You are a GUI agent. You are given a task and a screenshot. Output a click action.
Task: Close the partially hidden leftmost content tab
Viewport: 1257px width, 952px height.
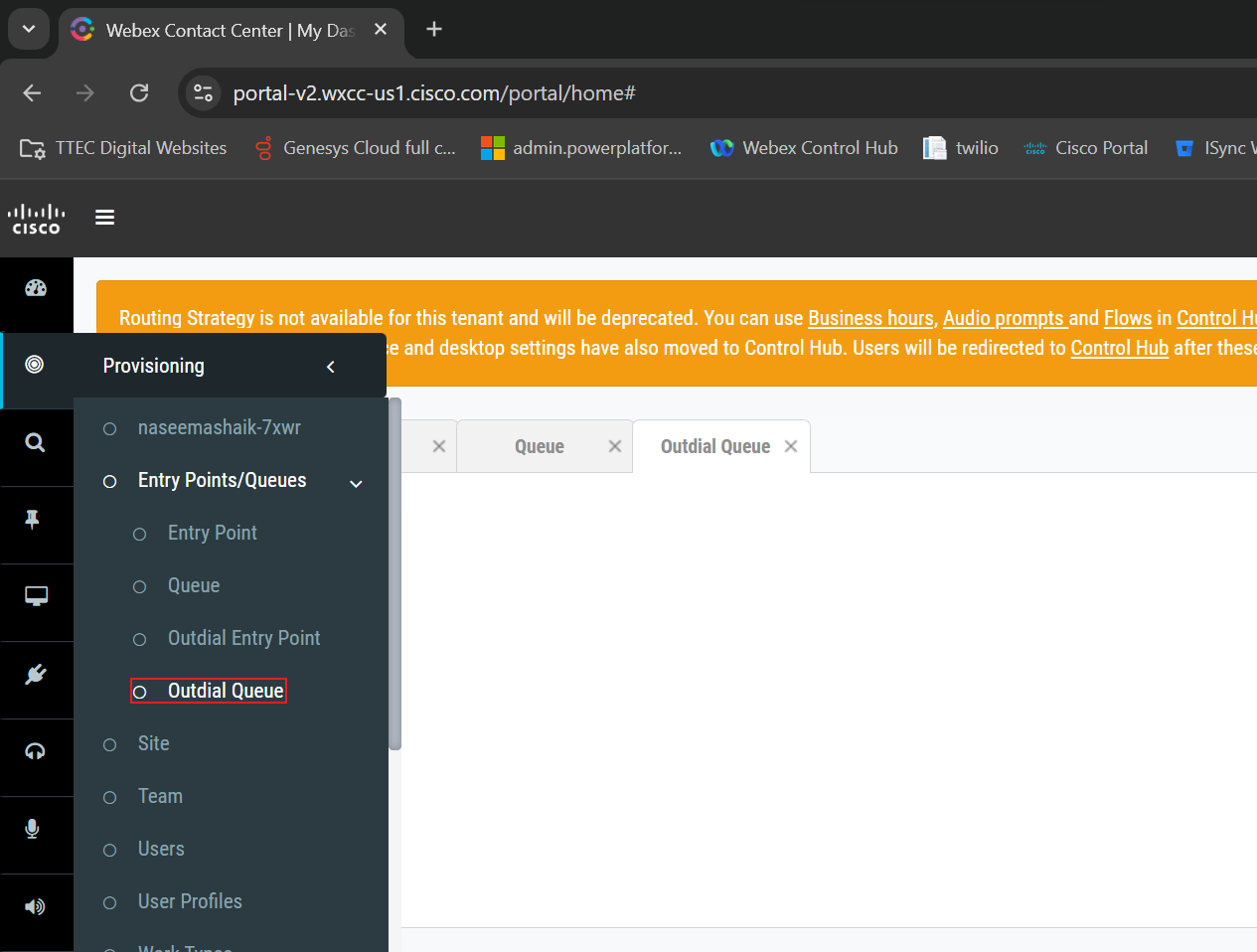(439, 446)
